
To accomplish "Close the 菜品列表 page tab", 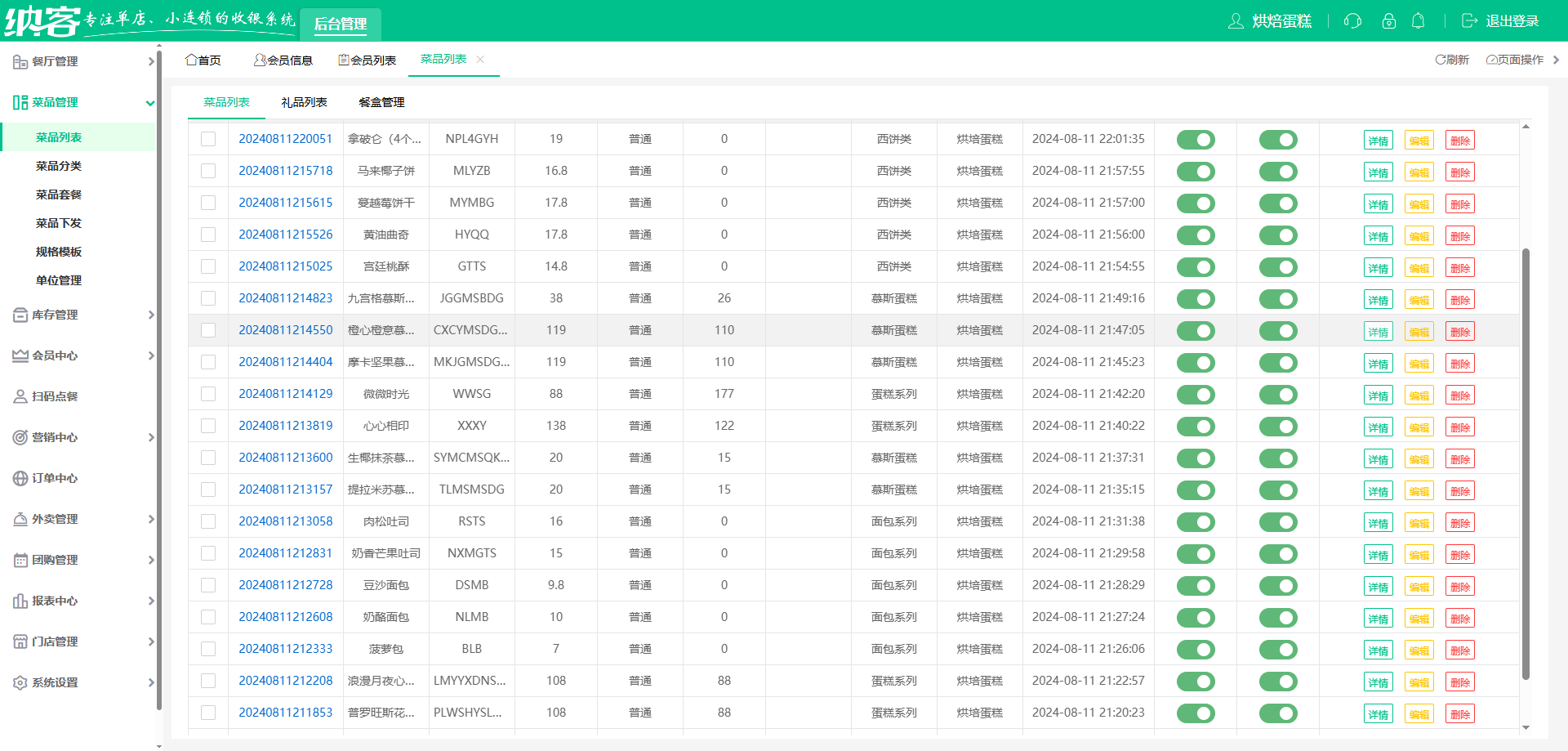I will click(x=480, y=60).
